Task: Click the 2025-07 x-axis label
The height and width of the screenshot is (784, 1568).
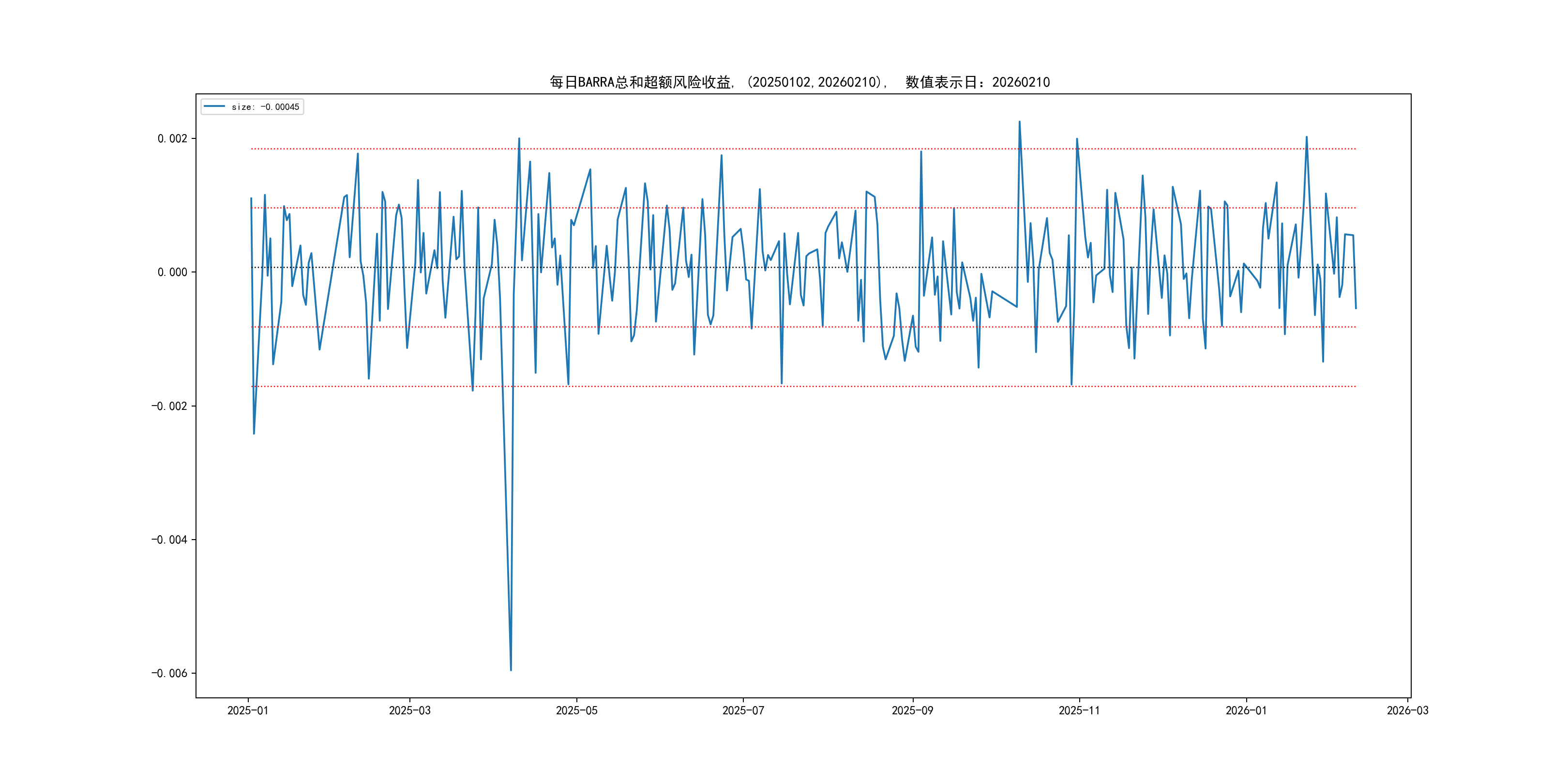Action: 742,710
